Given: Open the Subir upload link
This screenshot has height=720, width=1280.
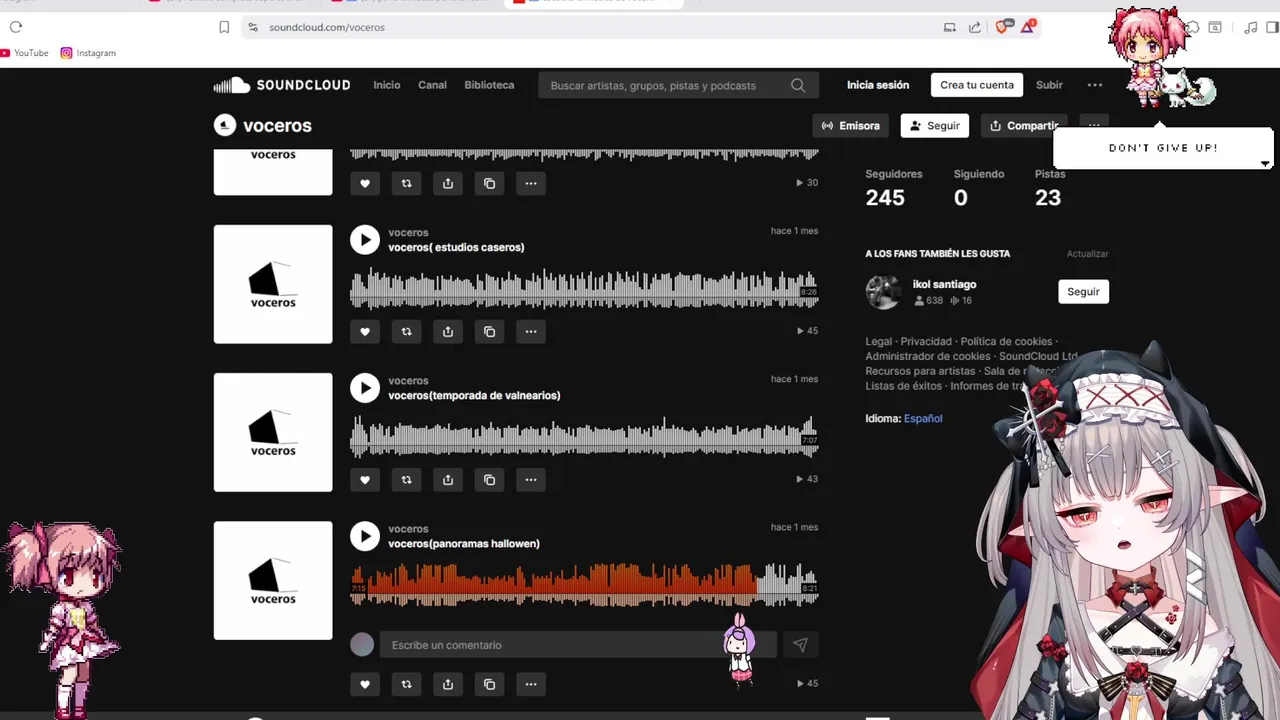Looking at the screenshot, I should click(1049, 85).
